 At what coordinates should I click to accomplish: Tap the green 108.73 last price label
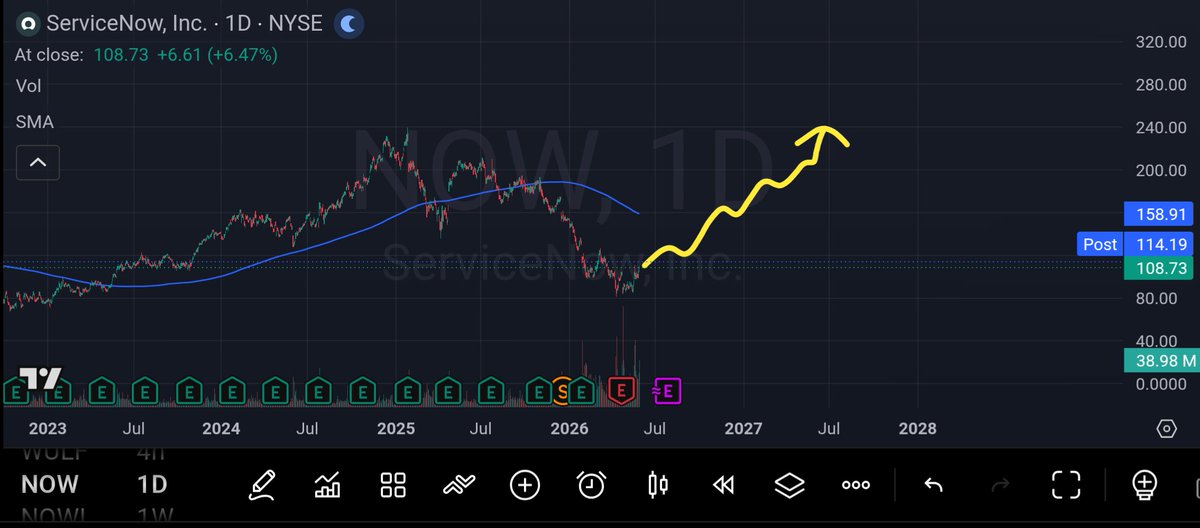[1159, 268]
